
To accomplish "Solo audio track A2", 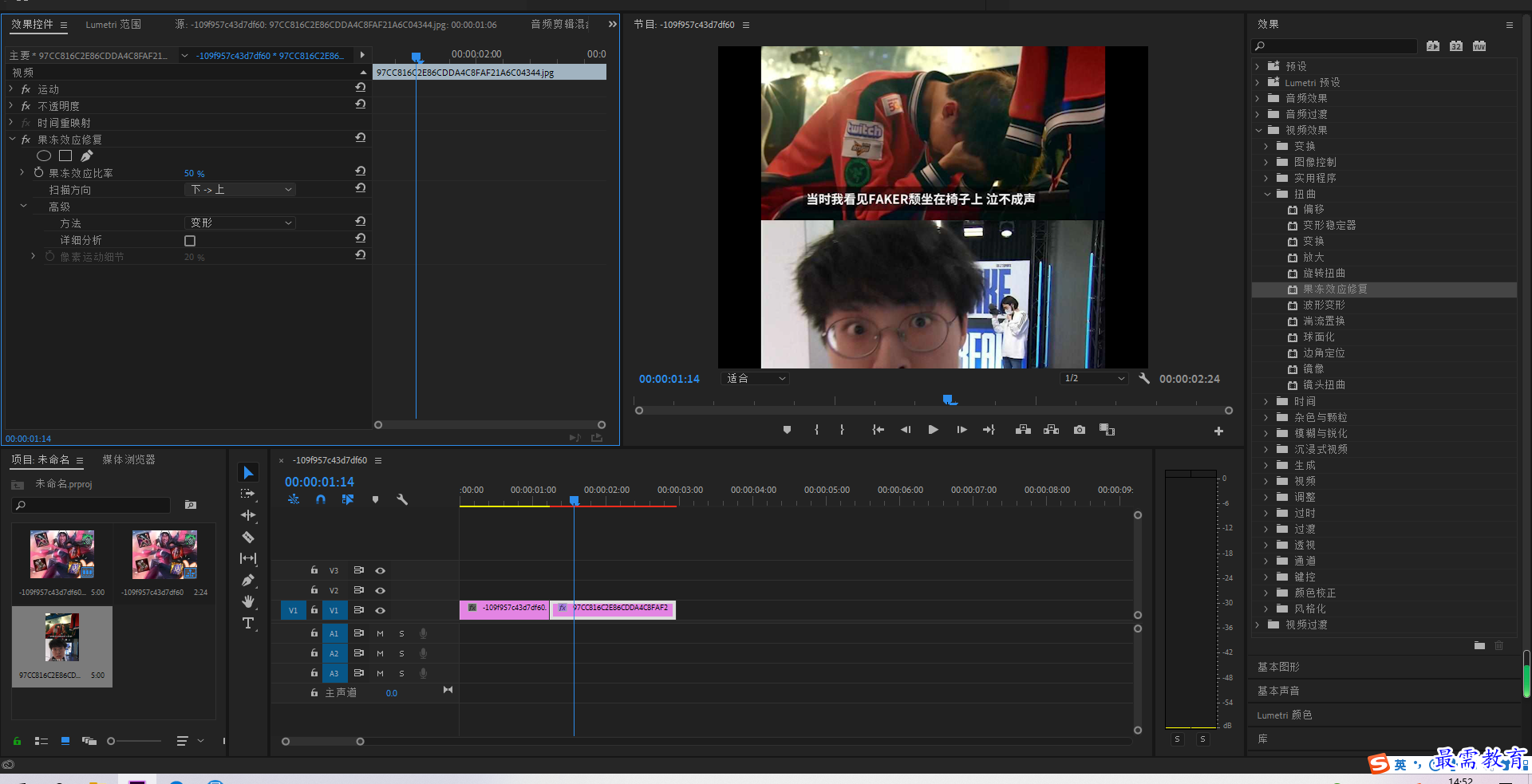I will click(401, 653).
